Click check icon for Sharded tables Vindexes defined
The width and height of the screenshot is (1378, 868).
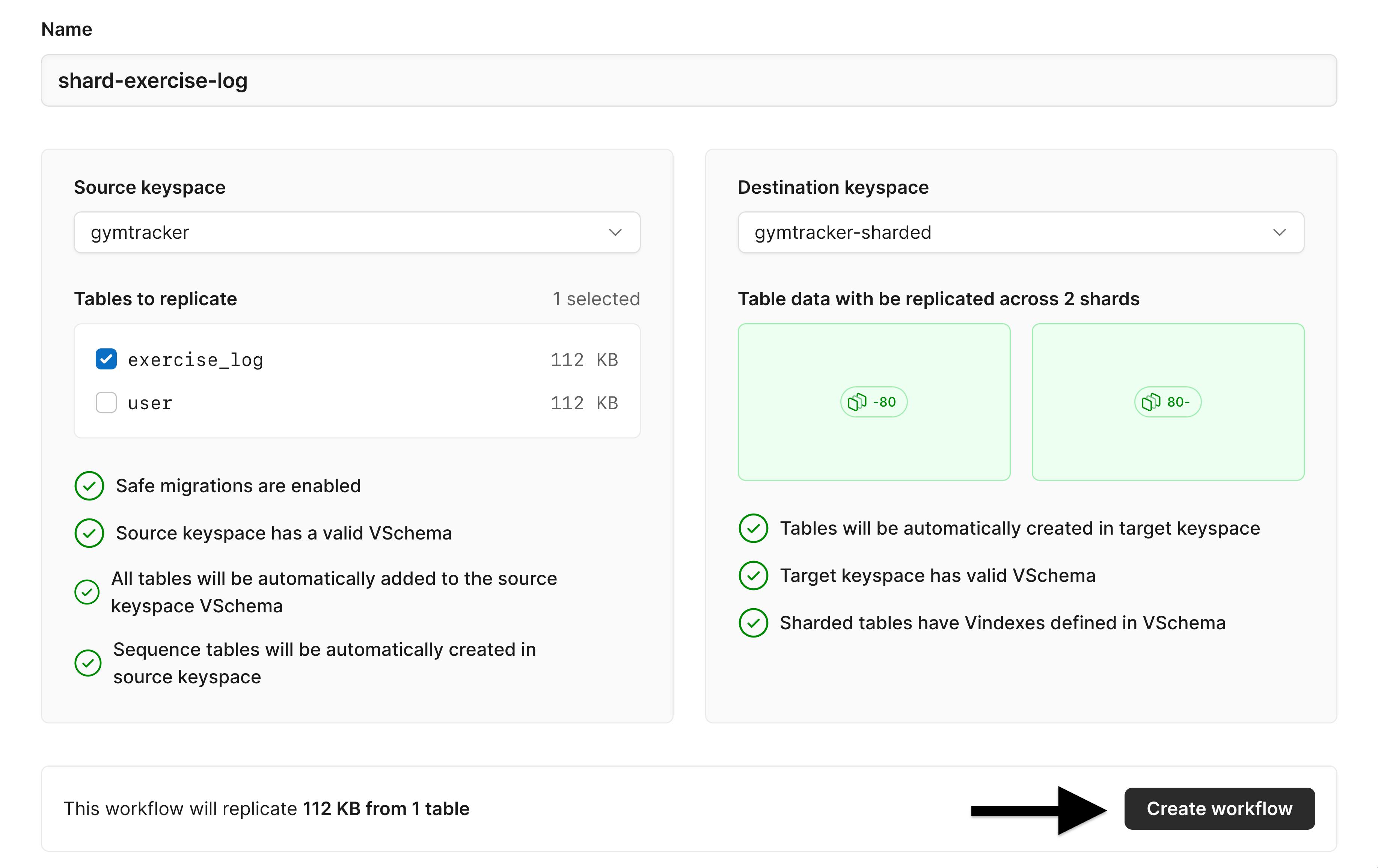pos(753,622)
